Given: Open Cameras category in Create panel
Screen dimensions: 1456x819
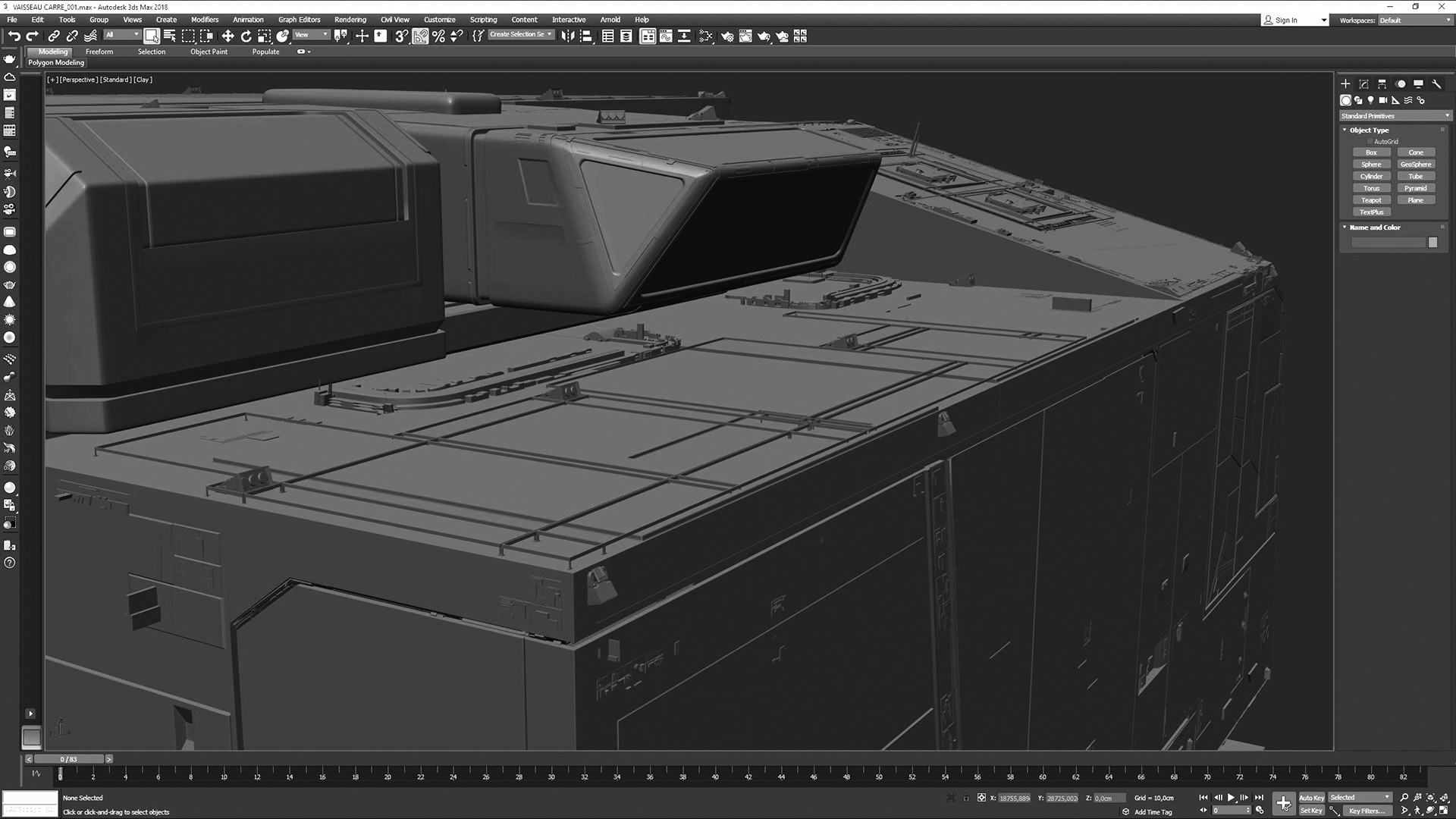Looking at the screenshot, I should (x=1382, y=100).
